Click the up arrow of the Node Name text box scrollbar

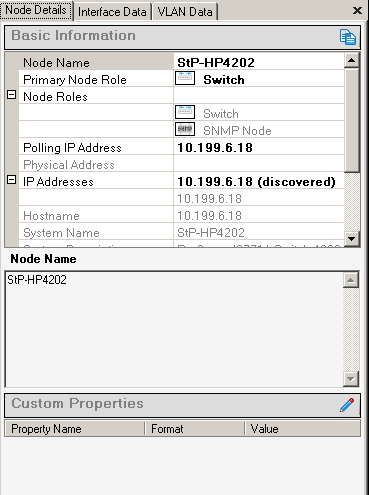351,280
